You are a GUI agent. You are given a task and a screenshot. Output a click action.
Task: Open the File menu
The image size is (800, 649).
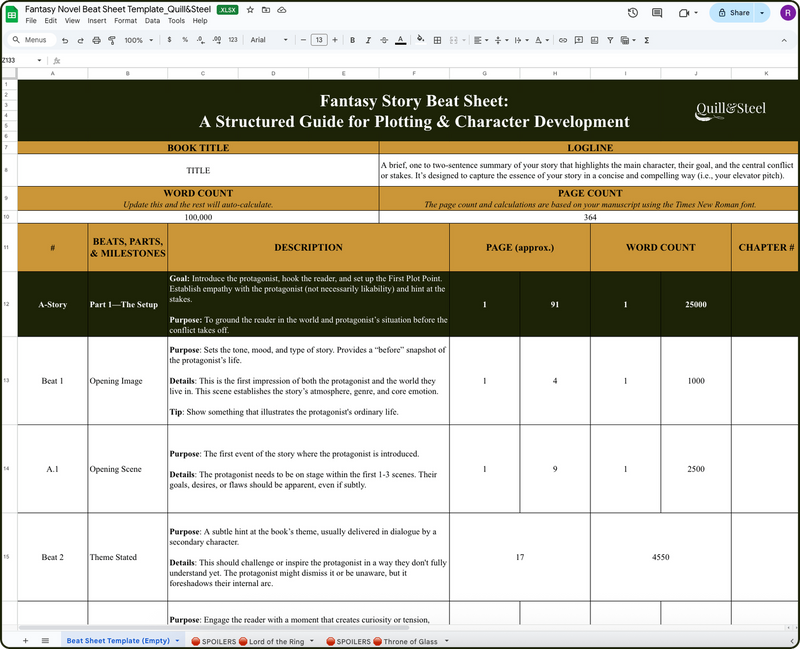(31, 21)
